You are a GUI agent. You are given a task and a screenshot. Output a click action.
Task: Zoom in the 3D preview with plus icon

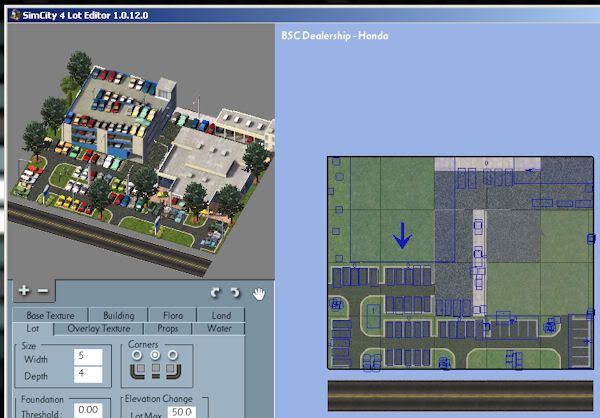coord(24,291)
